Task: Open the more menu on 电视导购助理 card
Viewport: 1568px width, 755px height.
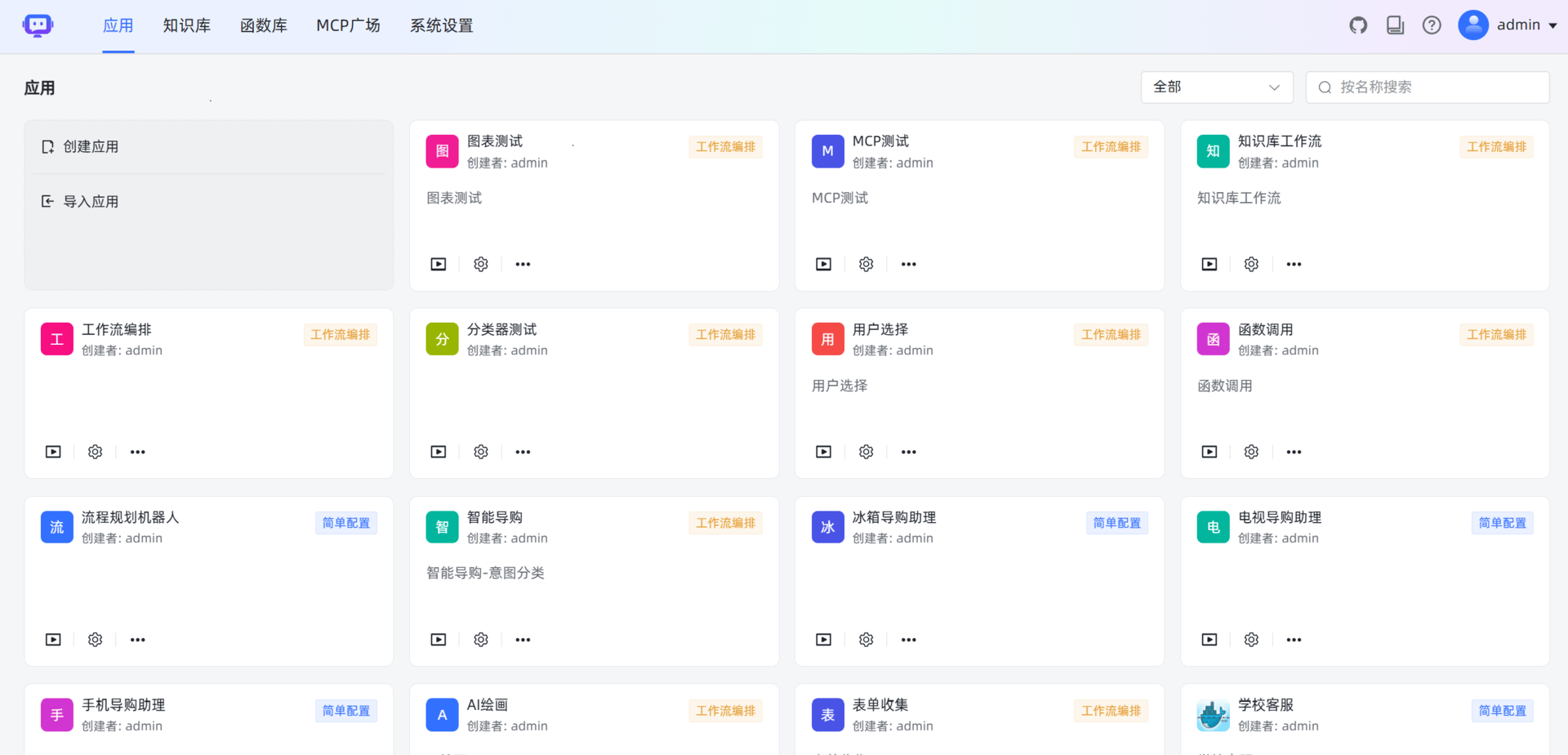Action: click(1294, 639)
